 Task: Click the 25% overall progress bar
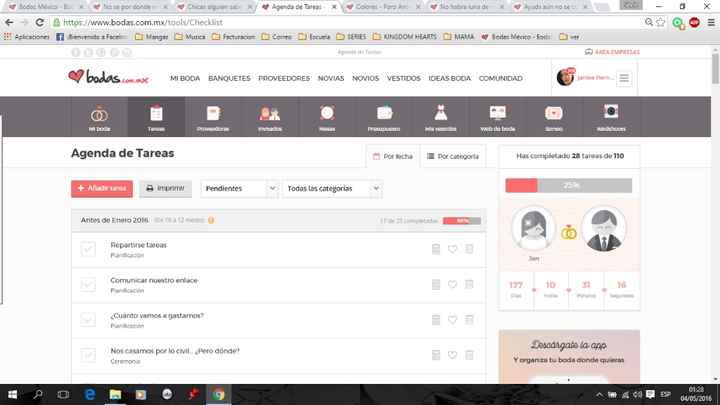click(x=568, y=186)
